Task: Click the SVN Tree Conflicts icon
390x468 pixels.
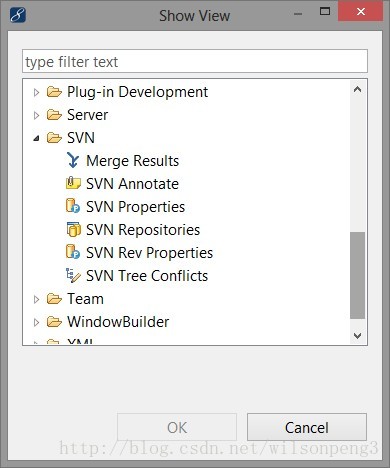Action: (73, 275)
